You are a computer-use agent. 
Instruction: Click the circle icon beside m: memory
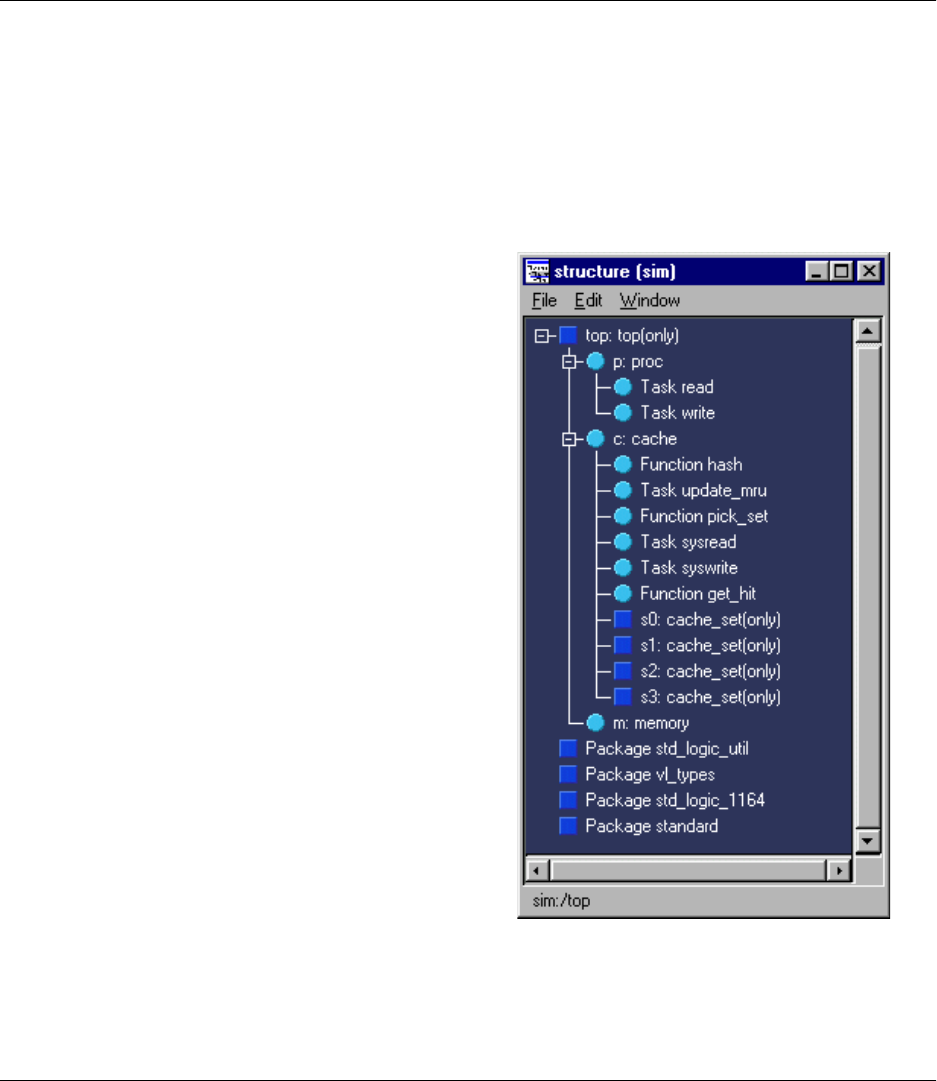(596, 723)
